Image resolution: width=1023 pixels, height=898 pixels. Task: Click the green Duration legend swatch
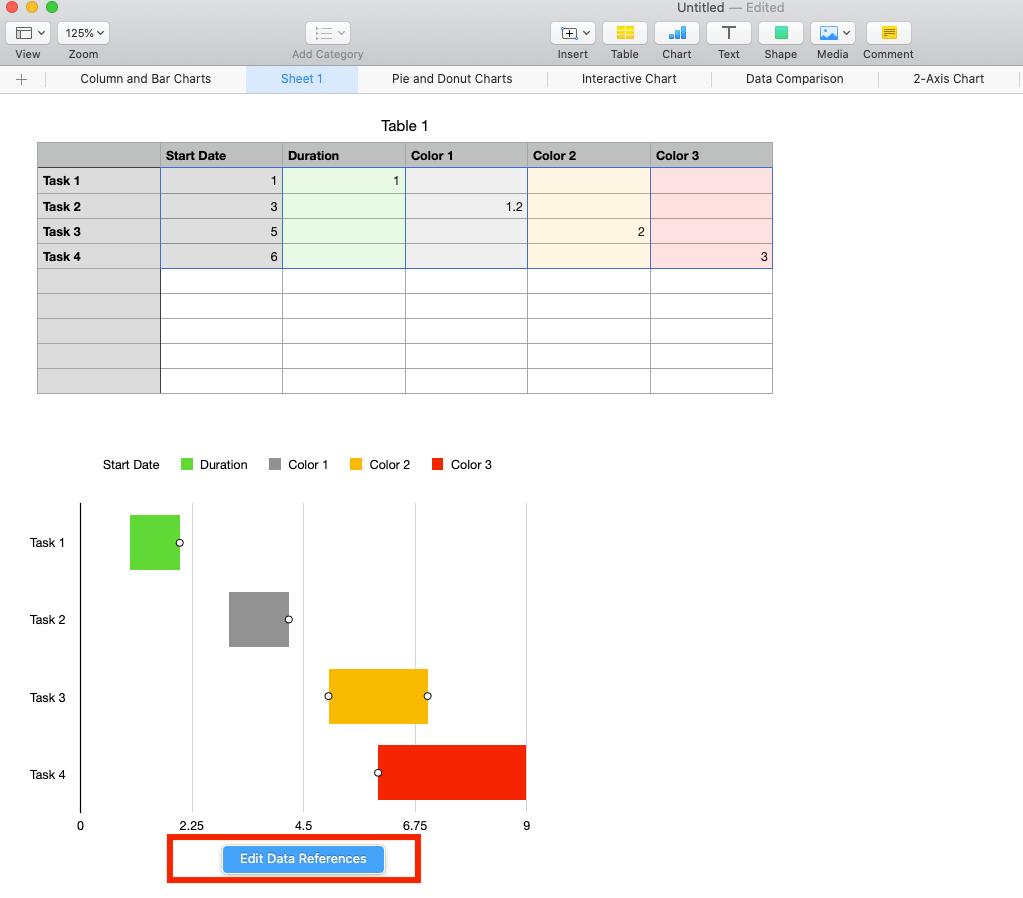[x=185, y=463]
